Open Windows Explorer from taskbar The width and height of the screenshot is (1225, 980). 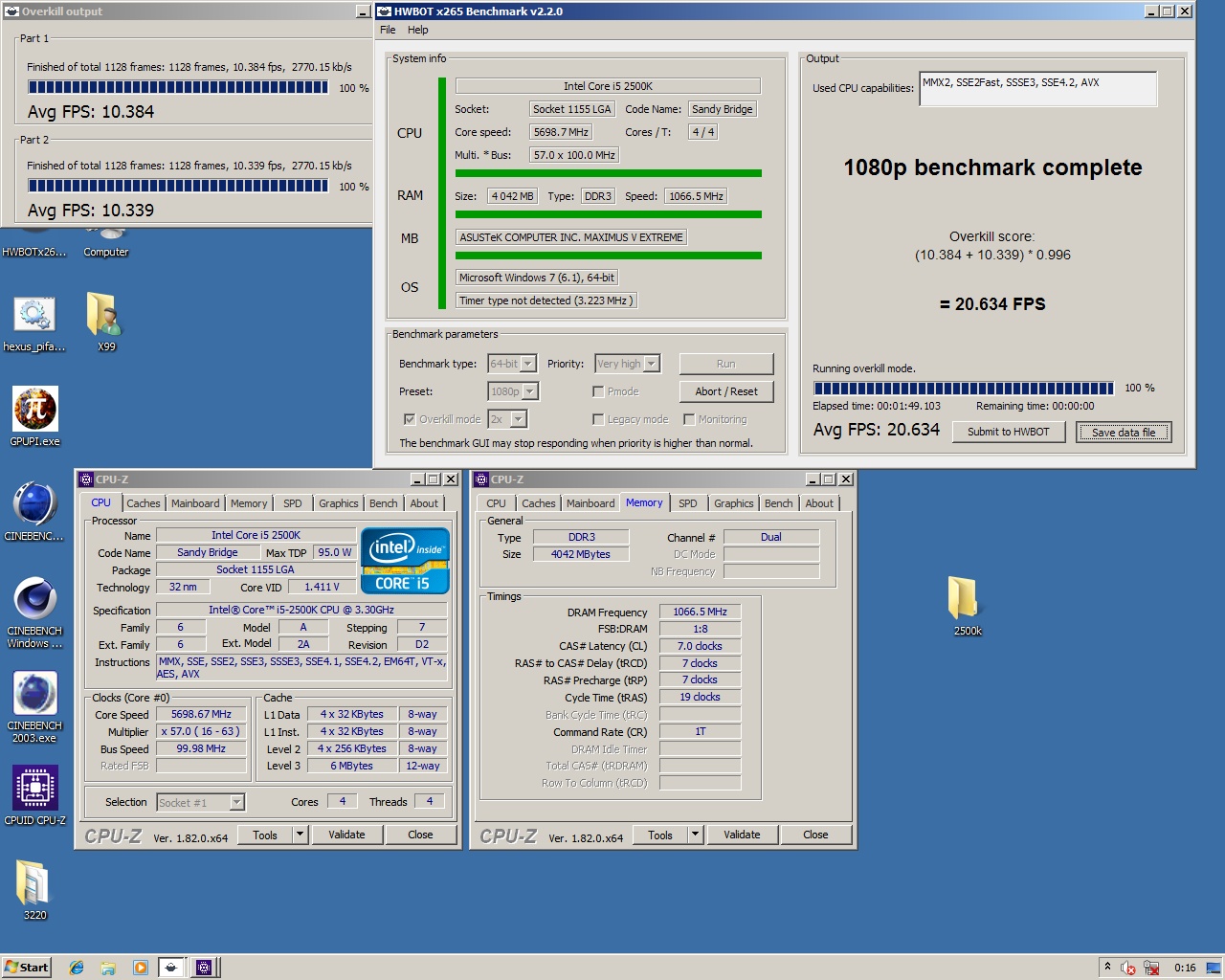[108, 968]
